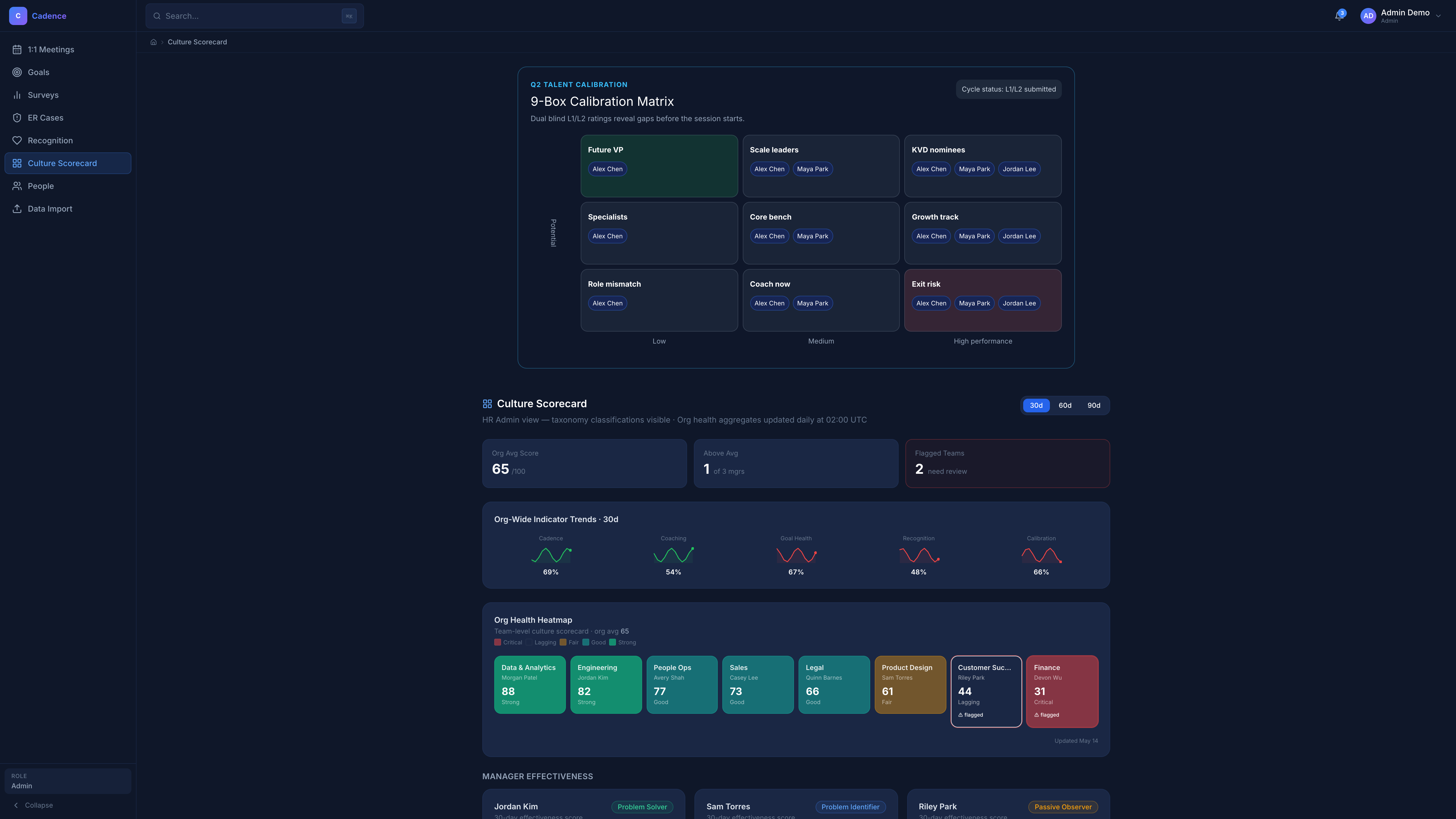The image size is (1456, 819).
Task: Click the keyboard shortcut badge in search
Action: pyautogui.click(x=349, y=16)
